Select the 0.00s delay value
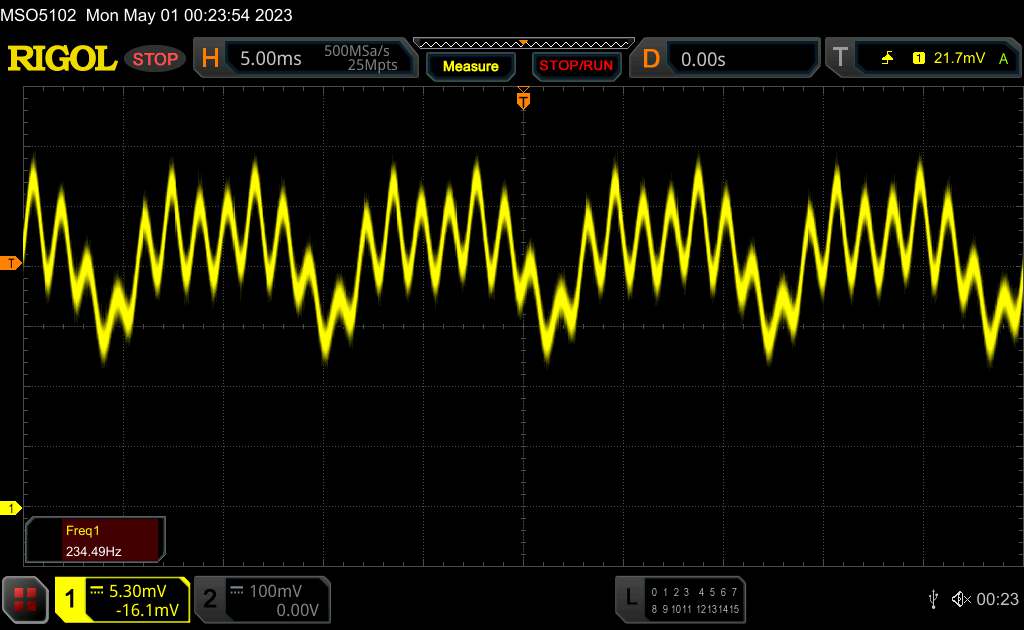 tap(703, 60)
